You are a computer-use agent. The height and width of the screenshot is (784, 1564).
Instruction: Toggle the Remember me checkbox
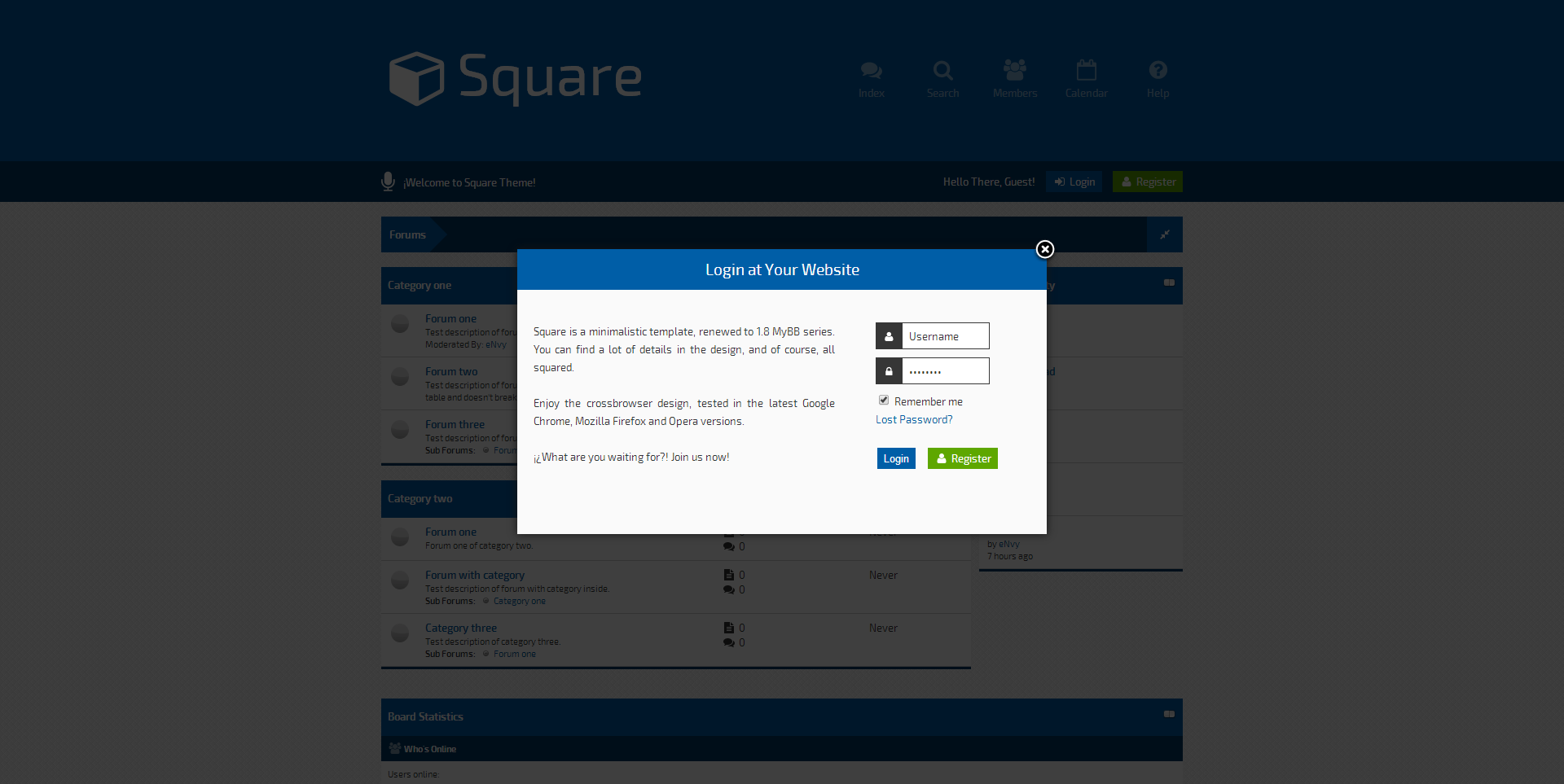(x=884, y=401)
